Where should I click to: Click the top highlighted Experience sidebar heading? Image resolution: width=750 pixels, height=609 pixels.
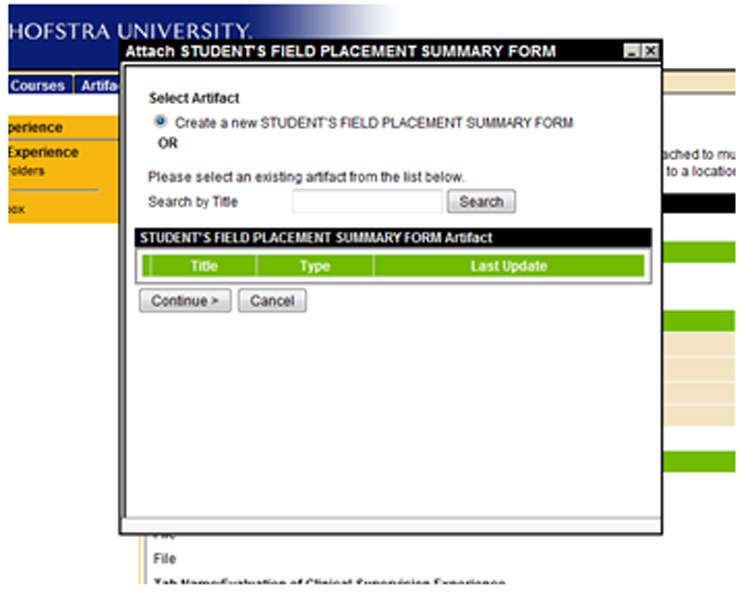(34, 128)
